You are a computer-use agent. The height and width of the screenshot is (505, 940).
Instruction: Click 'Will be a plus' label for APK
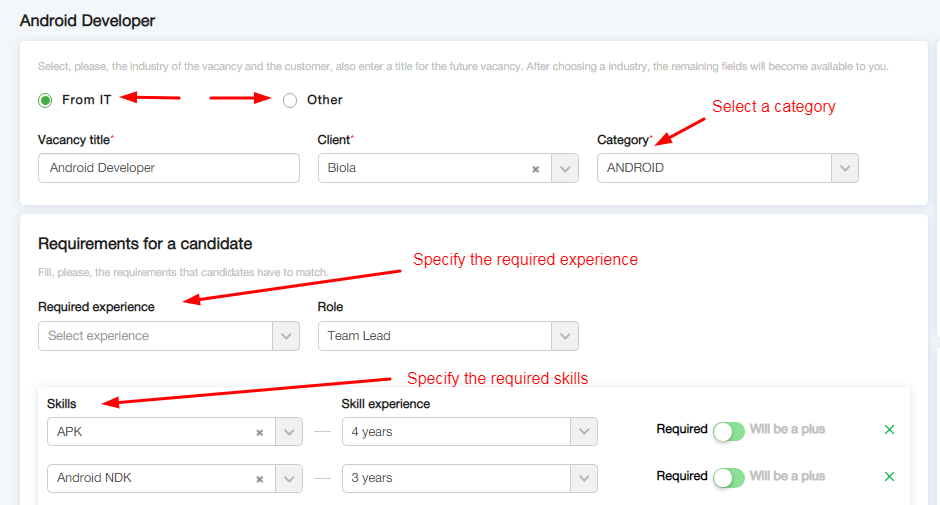point(787,429)
